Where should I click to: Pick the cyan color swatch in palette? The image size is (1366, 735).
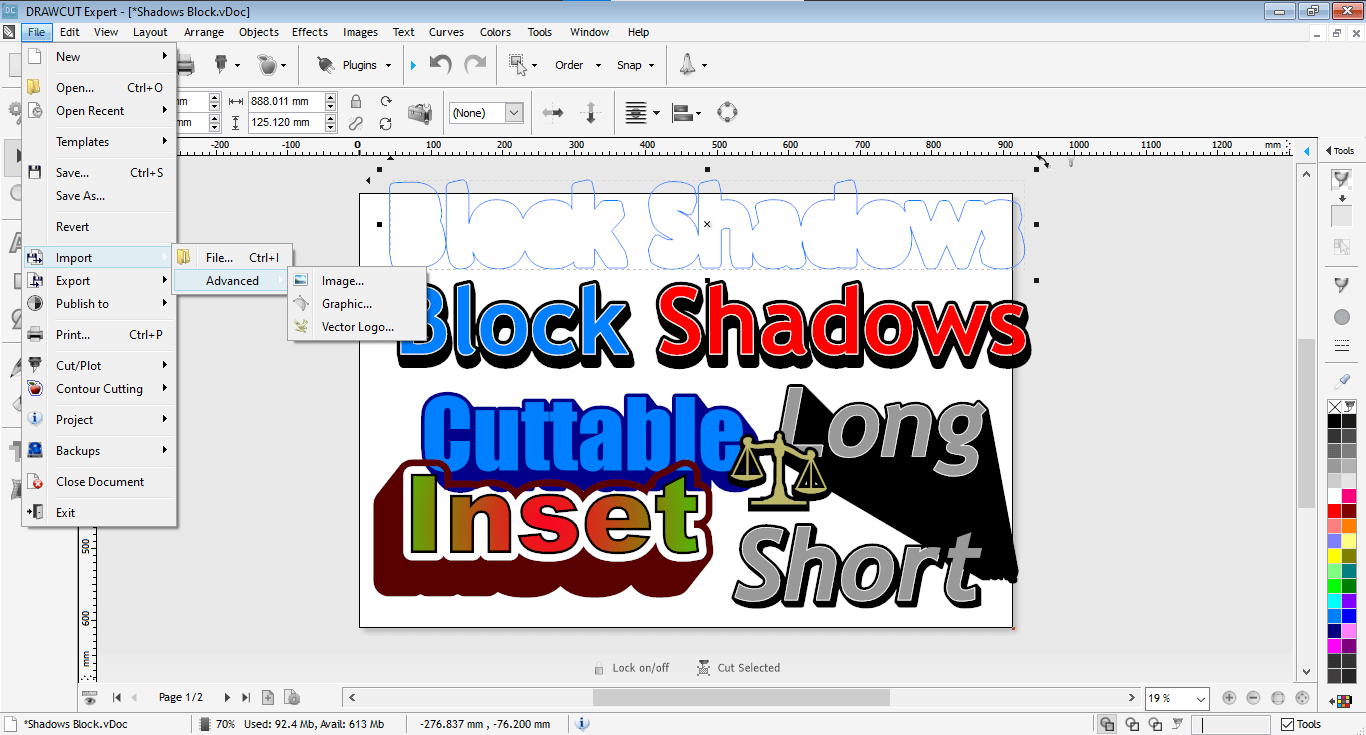pyautogui.click(x=1334, y=601)
